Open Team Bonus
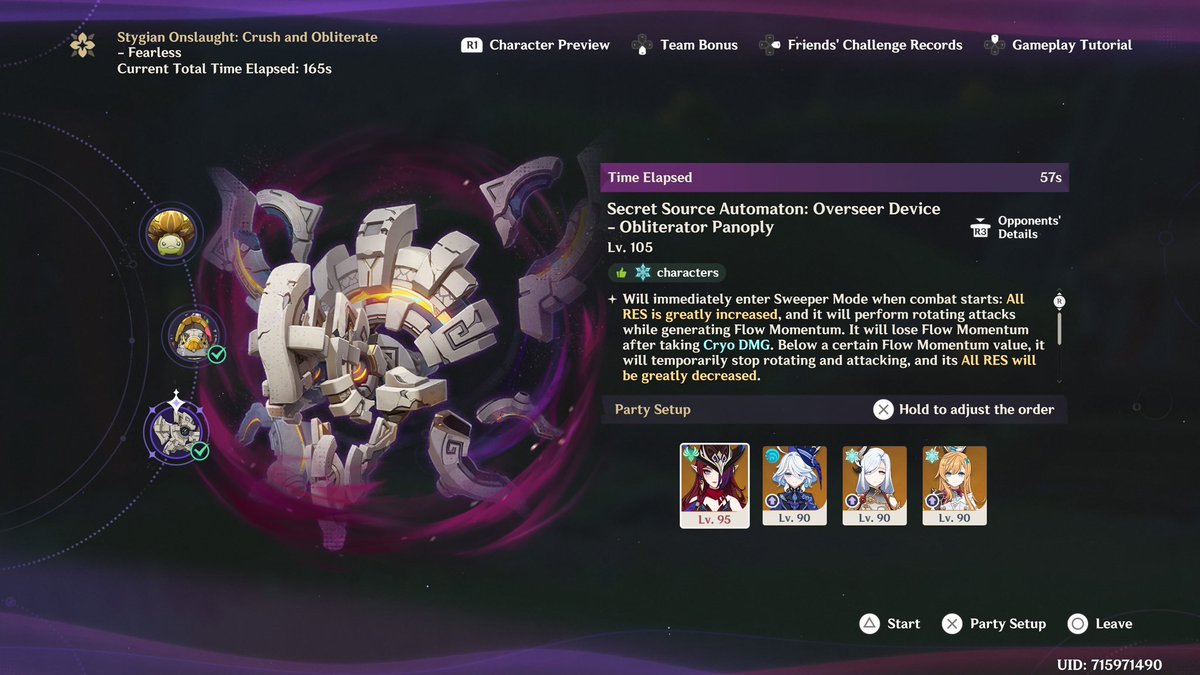1200x675 pixels. tap(699, 45)
